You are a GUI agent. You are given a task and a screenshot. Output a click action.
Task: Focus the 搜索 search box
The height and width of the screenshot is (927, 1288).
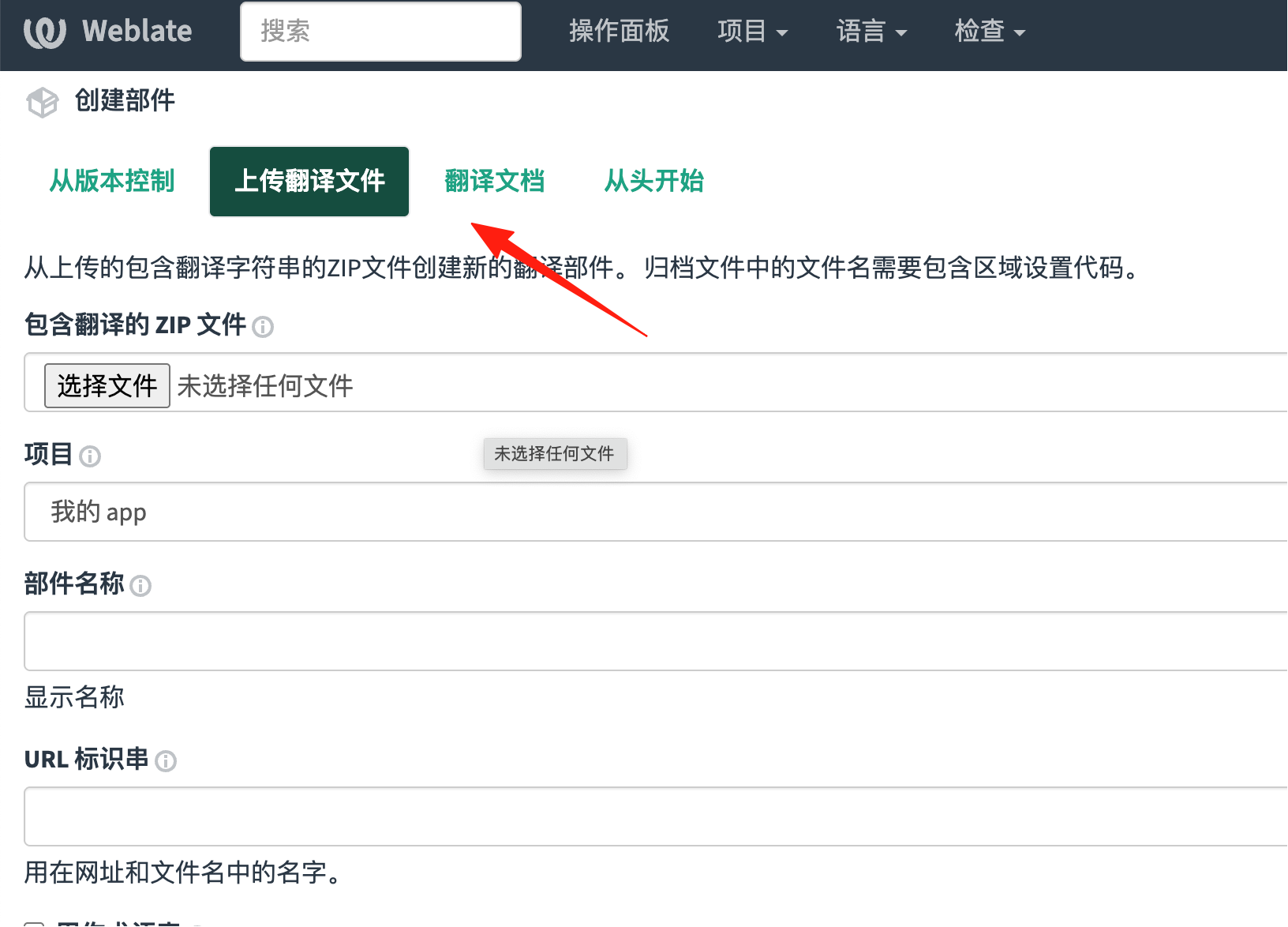click(x=380, y=32)
